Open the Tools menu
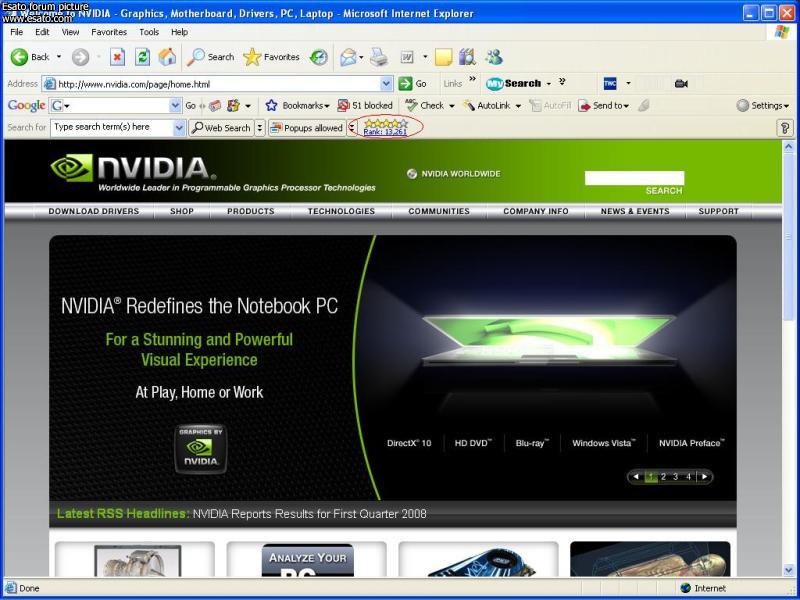The height and width of the screenshot is (600, 800). click(149, 32)
